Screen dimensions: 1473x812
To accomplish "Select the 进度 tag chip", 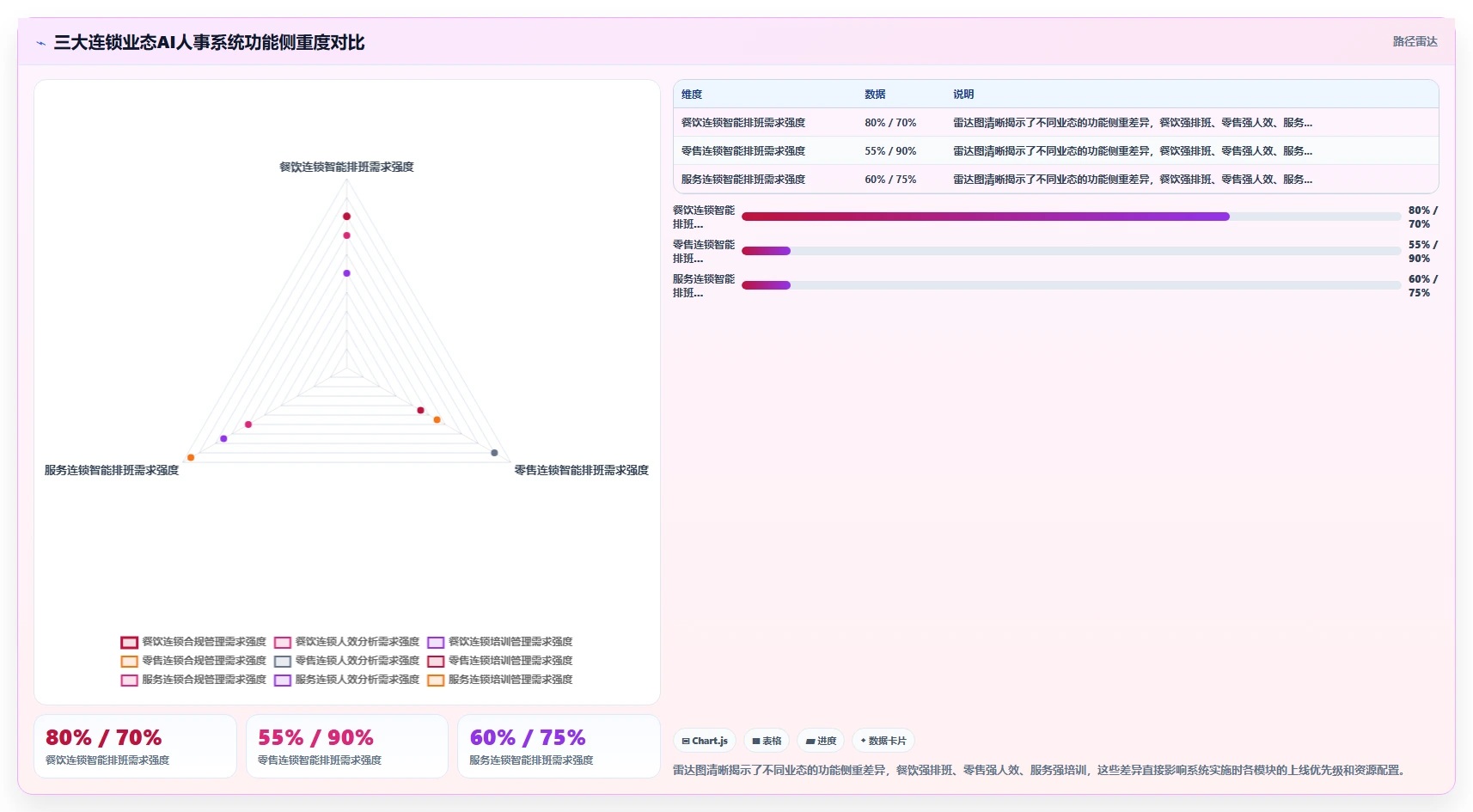I will pos(821,741).
